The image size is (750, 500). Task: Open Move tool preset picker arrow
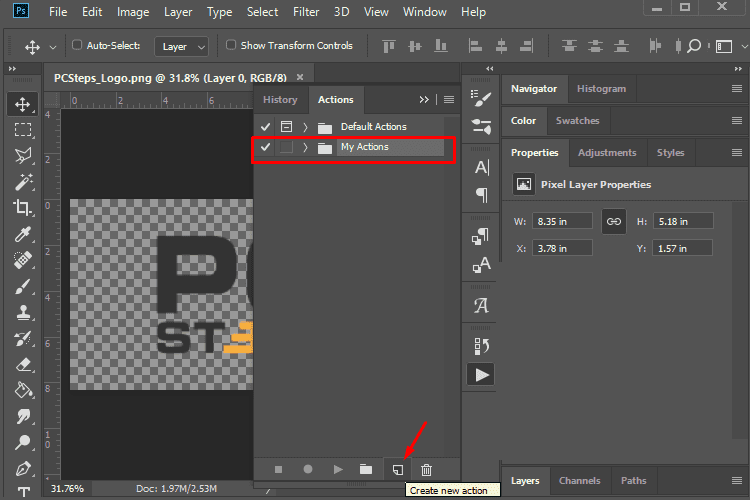(53, 47)
